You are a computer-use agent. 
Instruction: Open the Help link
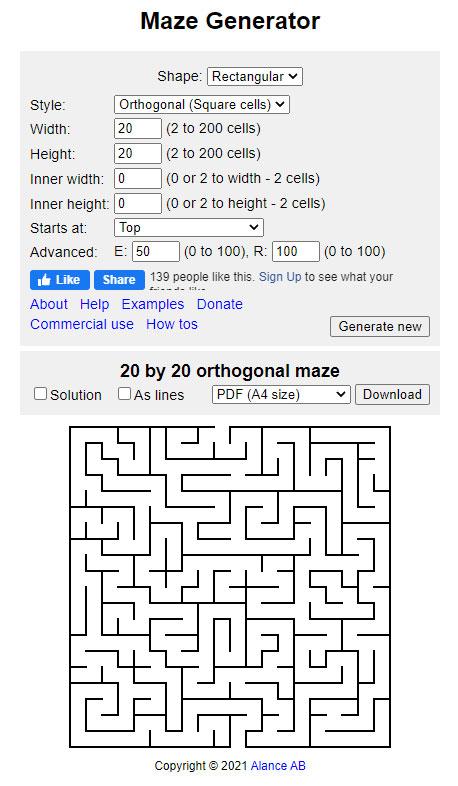click(x=95, y=304)
